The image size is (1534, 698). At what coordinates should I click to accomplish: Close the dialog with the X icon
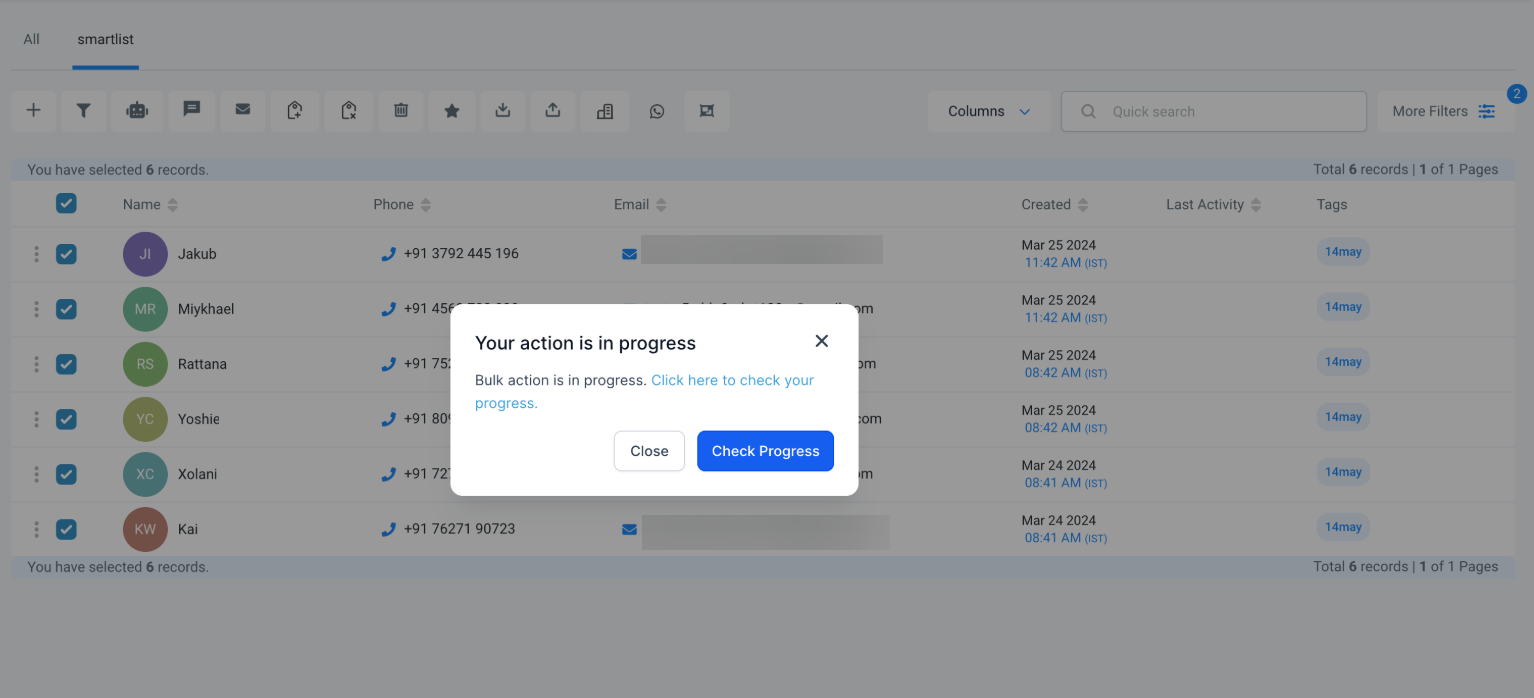click(822, 341)
